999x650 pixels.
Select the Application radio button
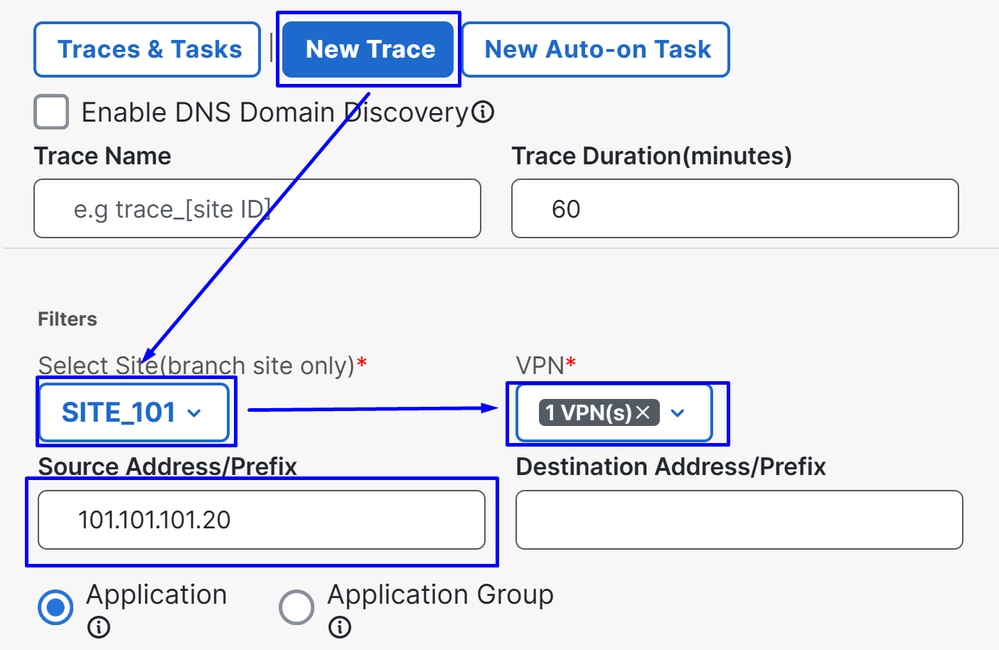point(55,607)
